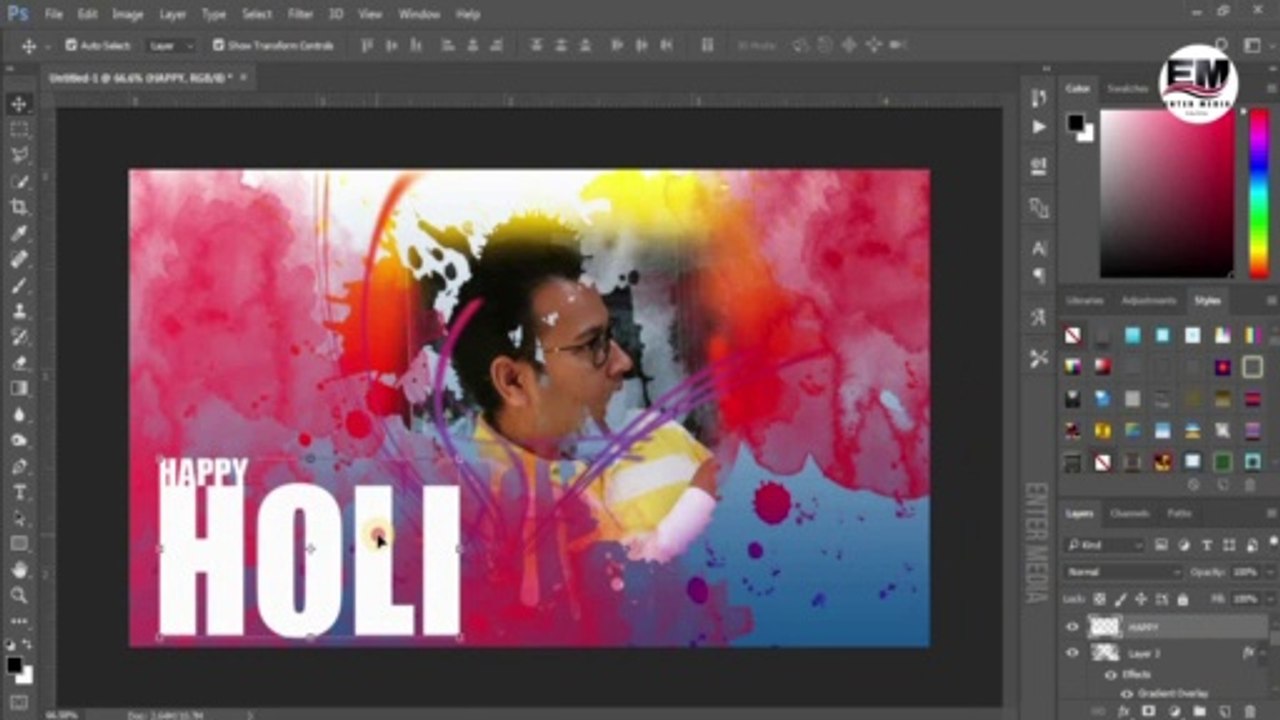
Task: Select the HAPPY layer thumbnail
Action: [1105, 627]
